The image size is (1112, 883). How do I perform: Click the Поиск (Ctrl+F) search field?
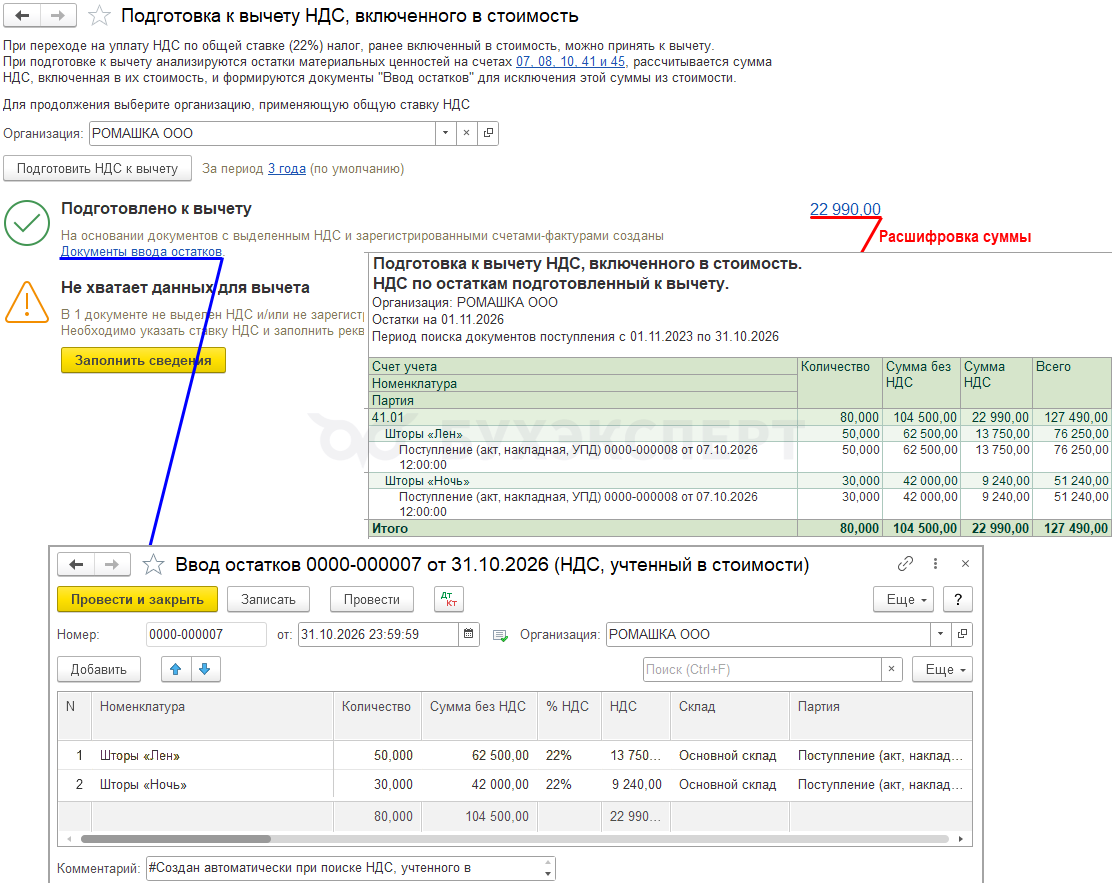point(762,670)
